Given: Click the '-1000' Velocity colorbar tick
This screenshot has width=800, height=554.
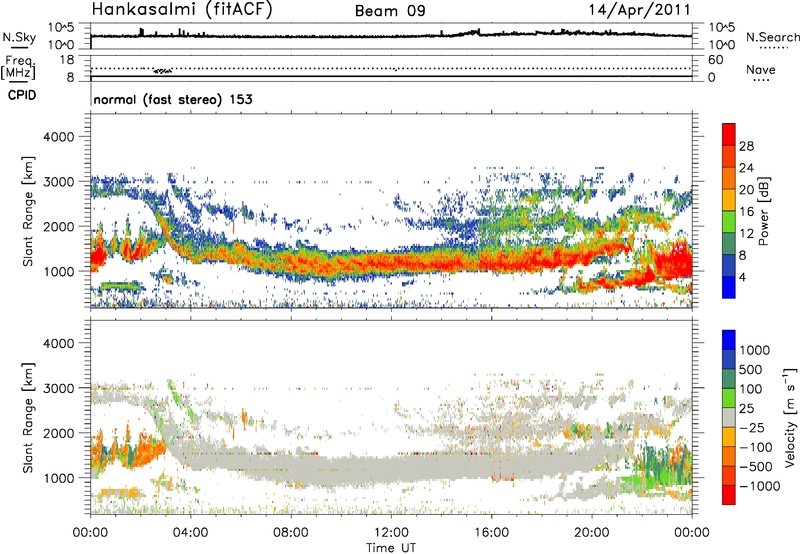Looking at the screenshot, I should [x=760, y=486].
